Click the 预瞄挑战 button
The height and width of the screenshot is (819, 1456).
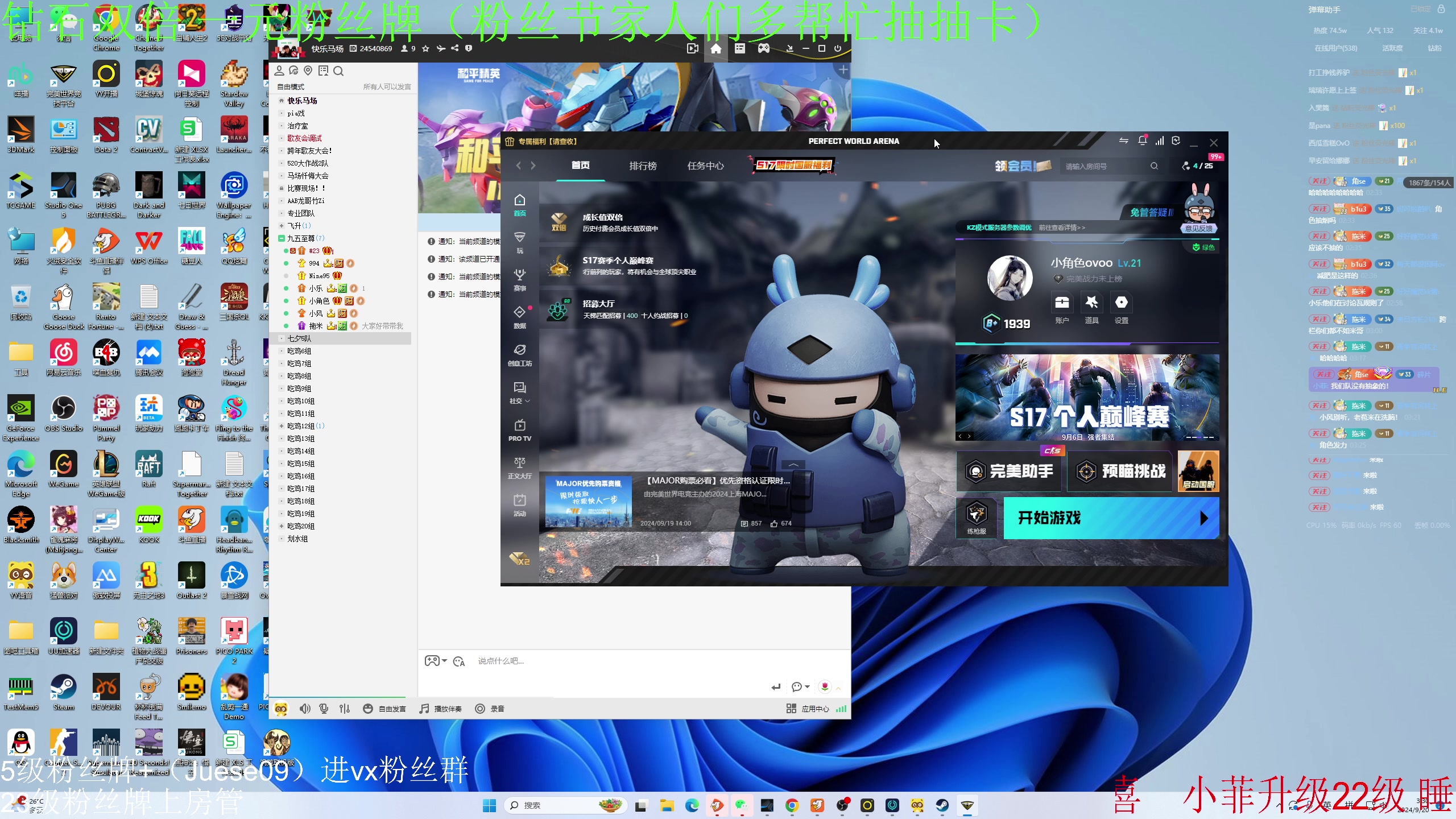[1120, 471]
